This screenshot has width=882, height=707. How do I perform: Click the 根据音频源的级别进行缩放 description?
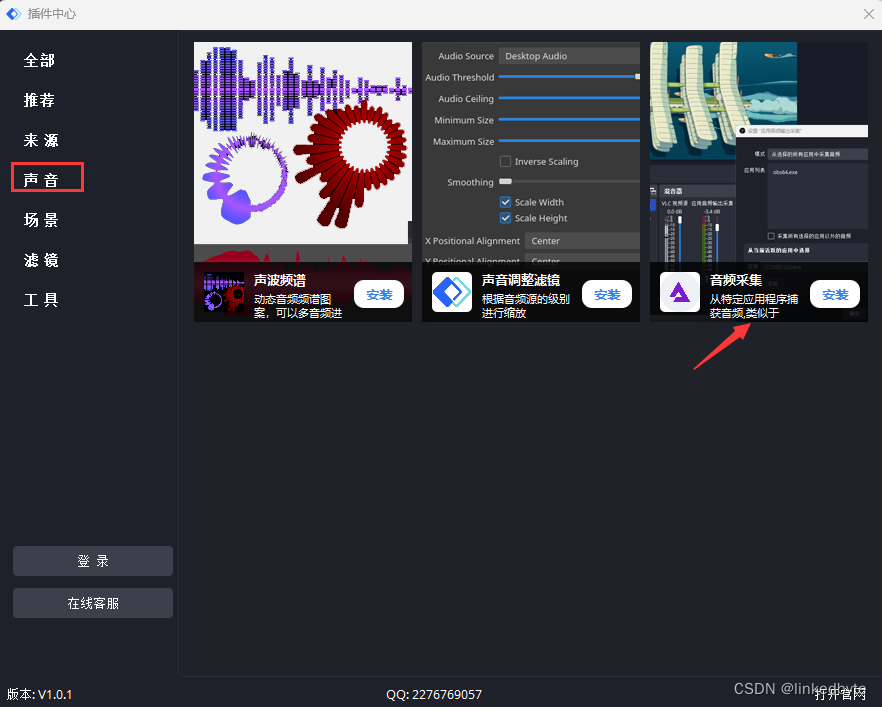pyautogui.click(x=526, y=306)
